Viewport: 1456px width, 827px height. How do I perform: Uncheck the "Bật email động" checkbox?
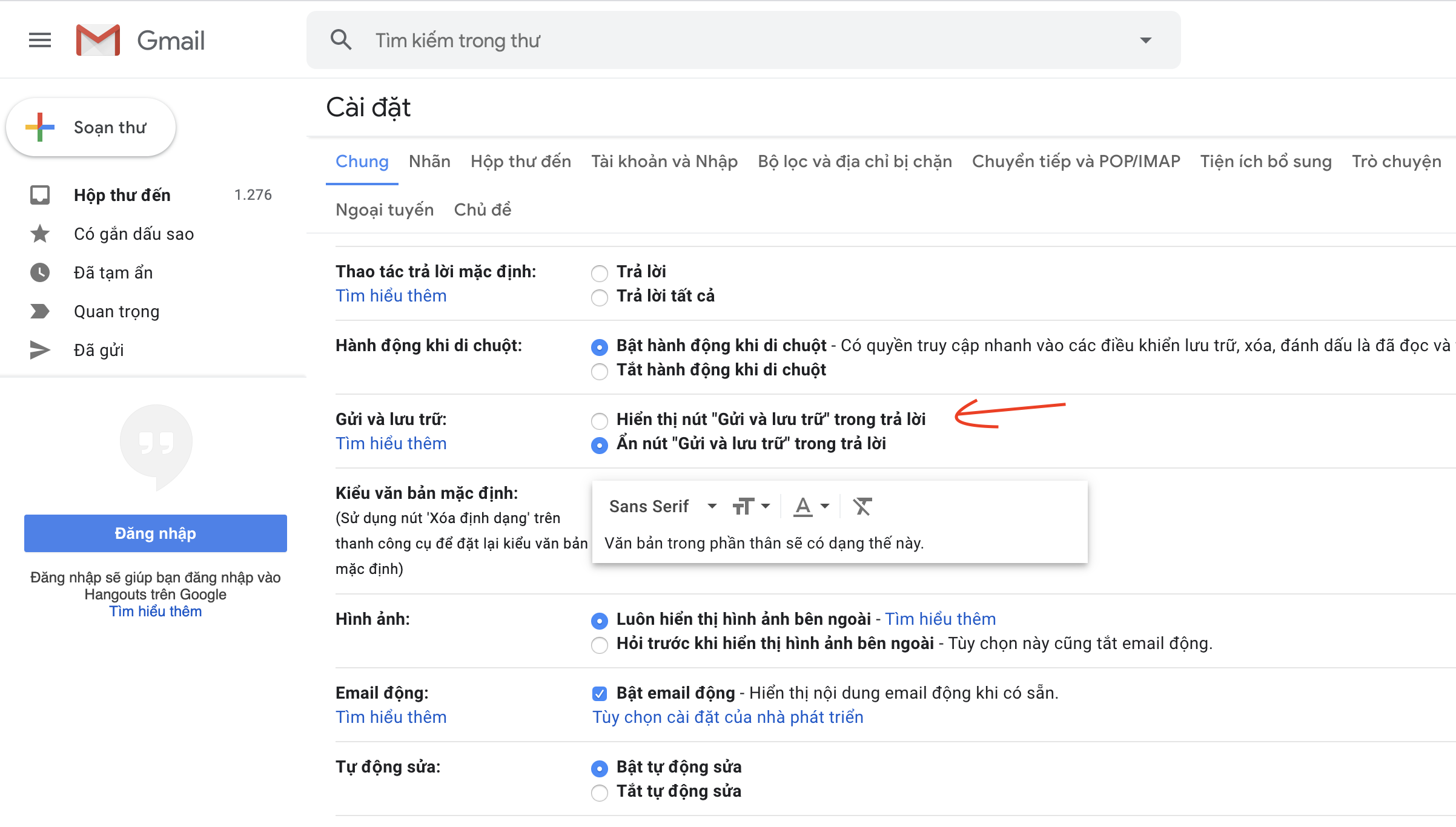(600, 694)
